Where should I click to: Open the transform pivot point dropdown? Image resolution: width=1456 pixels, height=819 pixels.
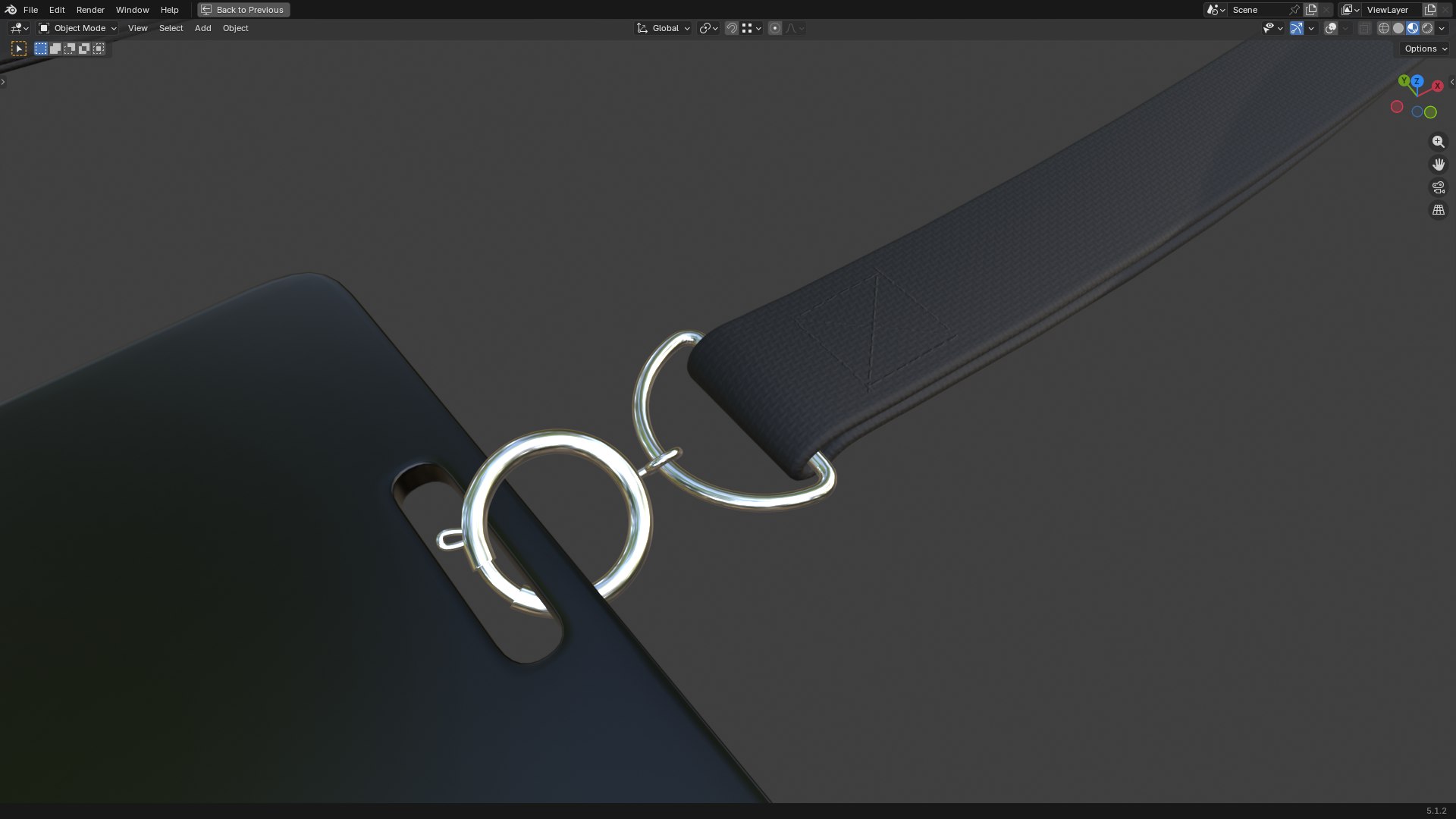(708, 28)
